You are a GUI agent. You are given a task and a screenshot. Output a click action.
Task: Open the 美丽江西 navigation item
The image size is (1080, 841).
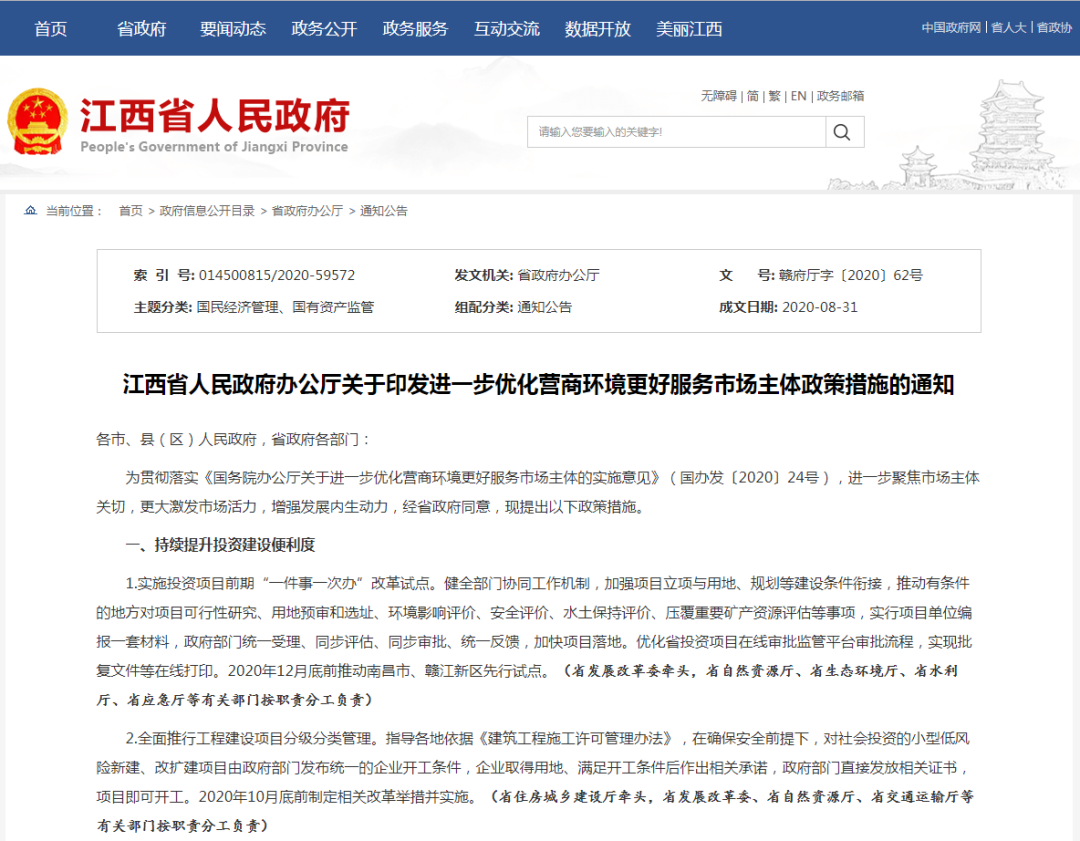click(689, 28)
